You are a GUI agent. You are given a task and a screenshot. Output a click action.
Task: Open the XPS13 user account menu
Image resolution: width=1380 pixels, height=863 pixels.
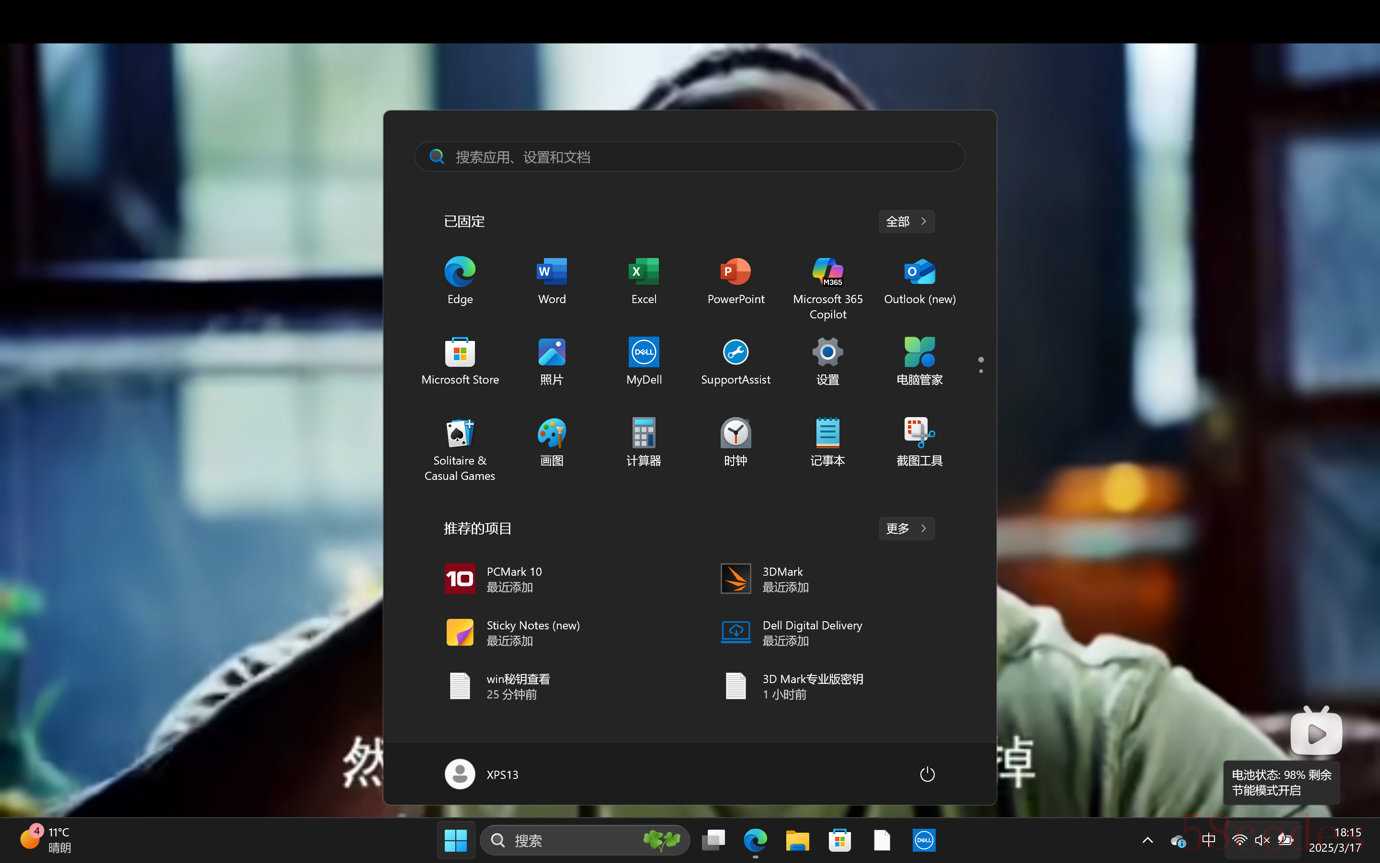point(482,774)
